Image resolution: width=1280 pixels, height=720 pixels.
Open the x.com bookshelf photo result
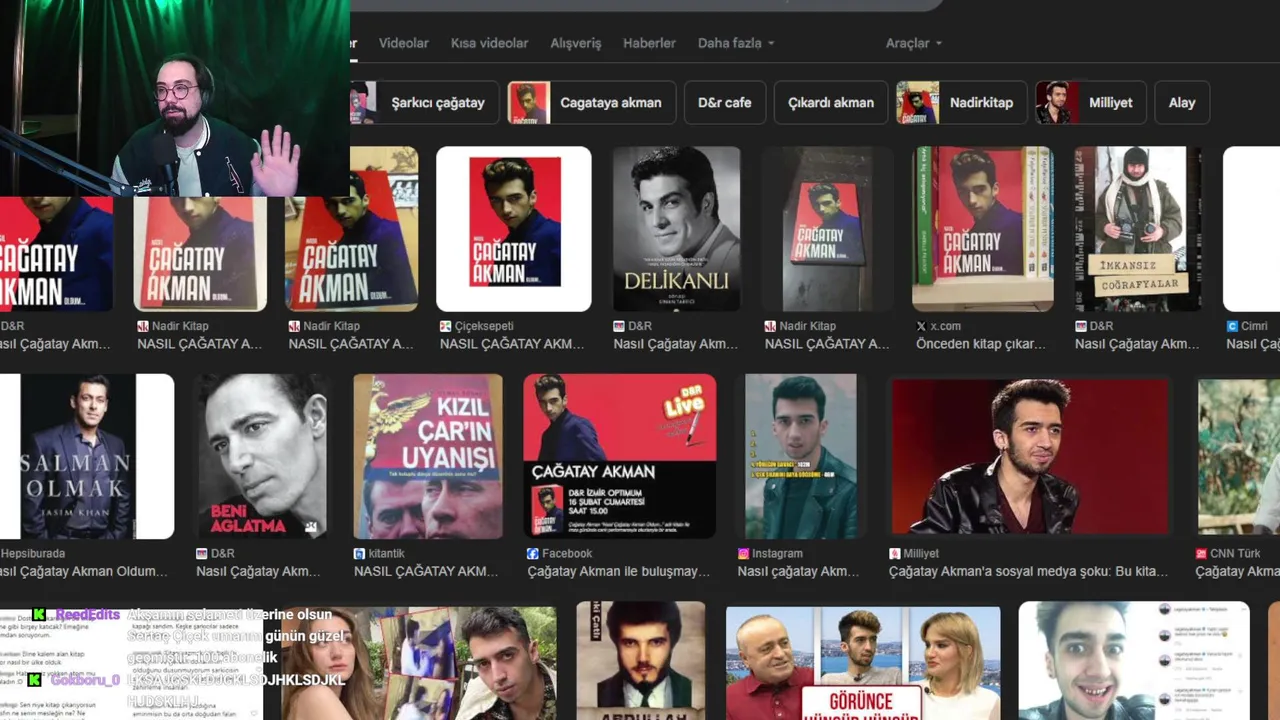[x=983, y=229]
